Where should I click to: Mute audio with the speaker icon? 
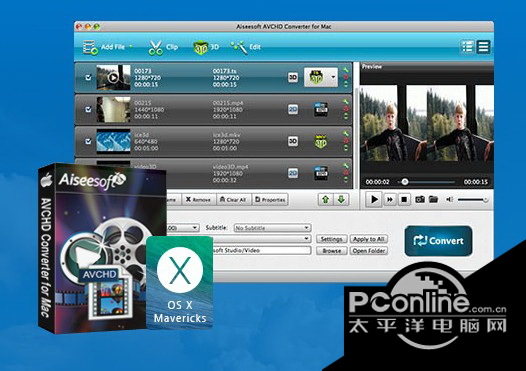tap(450, 200)
